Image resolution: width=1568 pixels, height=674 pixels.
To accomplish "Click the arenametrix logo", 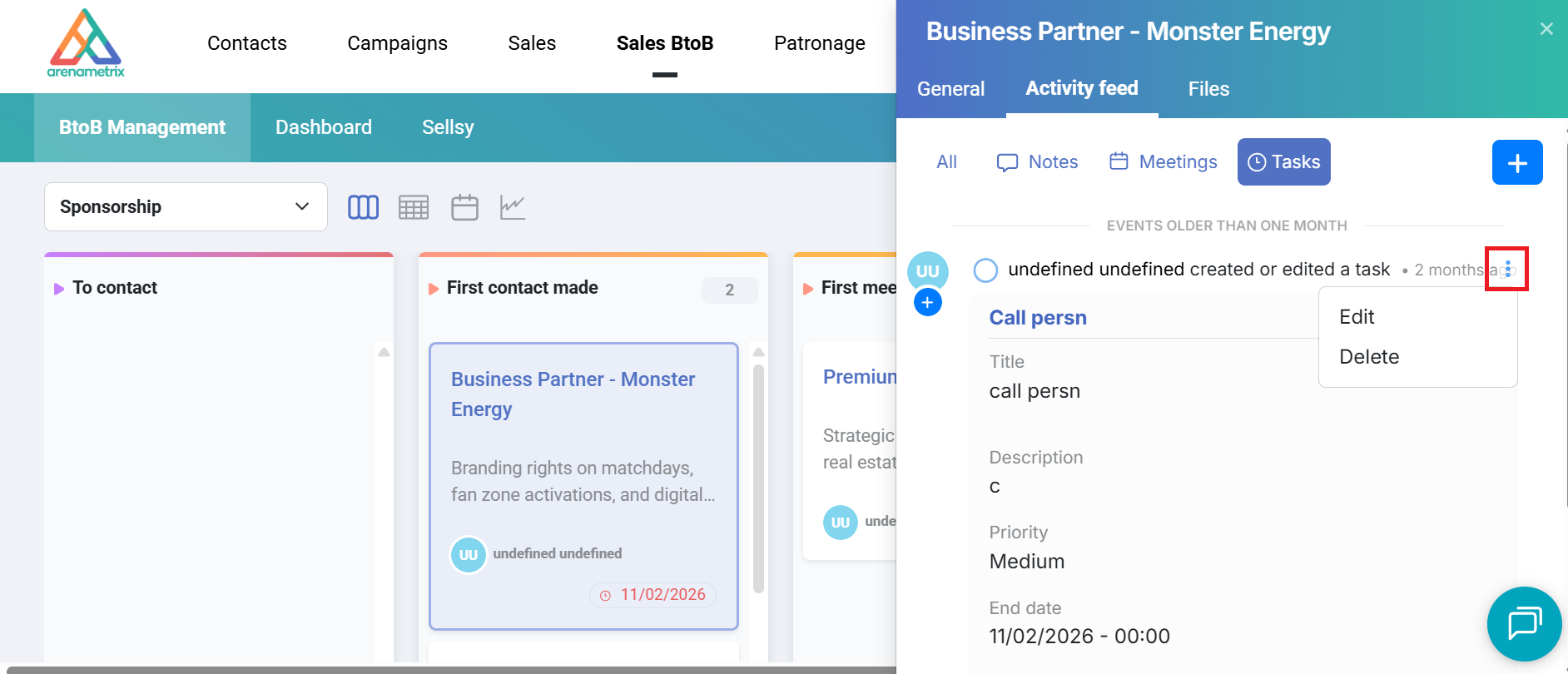I will (86, 43).
